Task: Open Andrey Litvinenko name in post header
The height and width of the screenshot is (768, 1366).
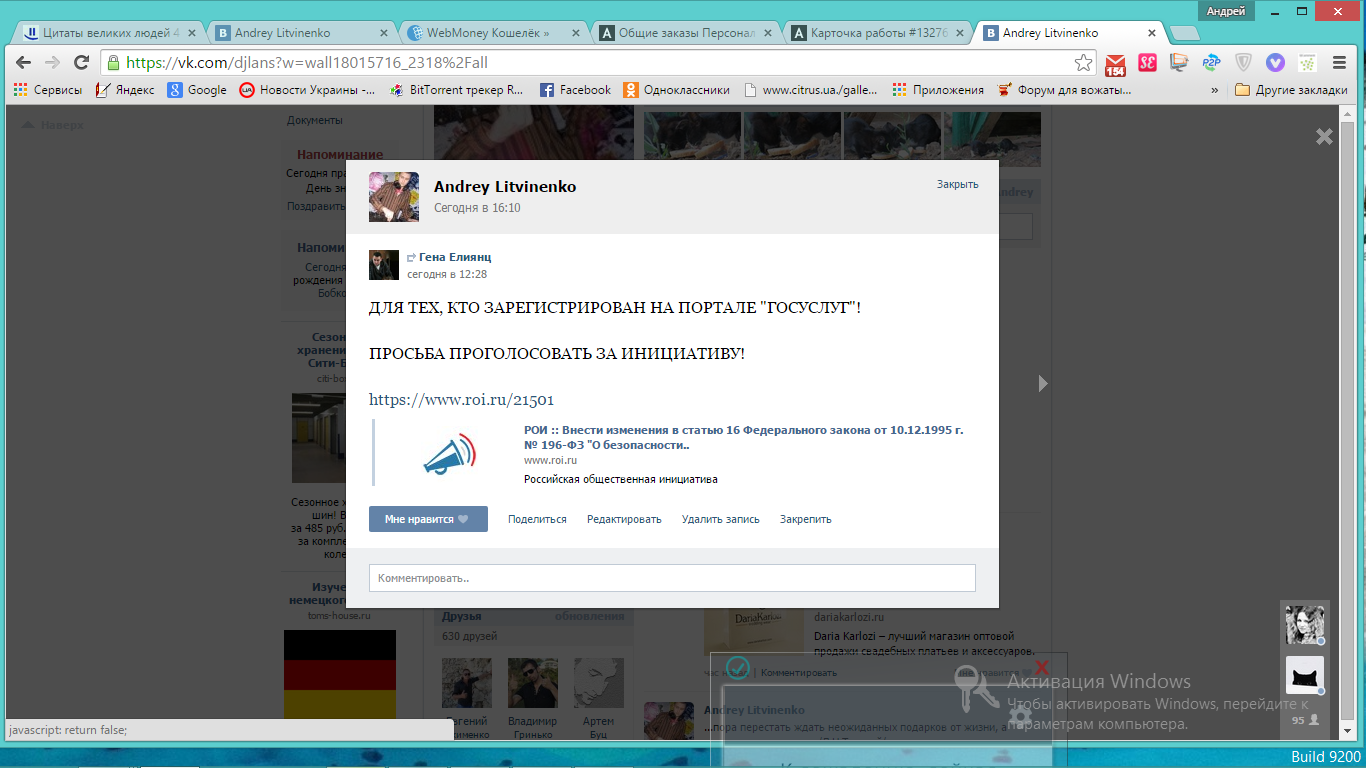Action: (x=505, y=187)
